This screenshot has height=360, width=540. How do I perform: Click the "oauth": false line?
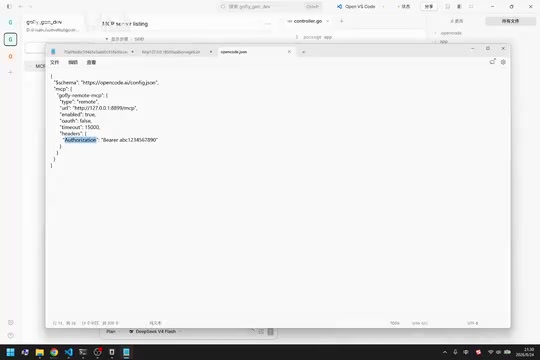coord(76,121)
